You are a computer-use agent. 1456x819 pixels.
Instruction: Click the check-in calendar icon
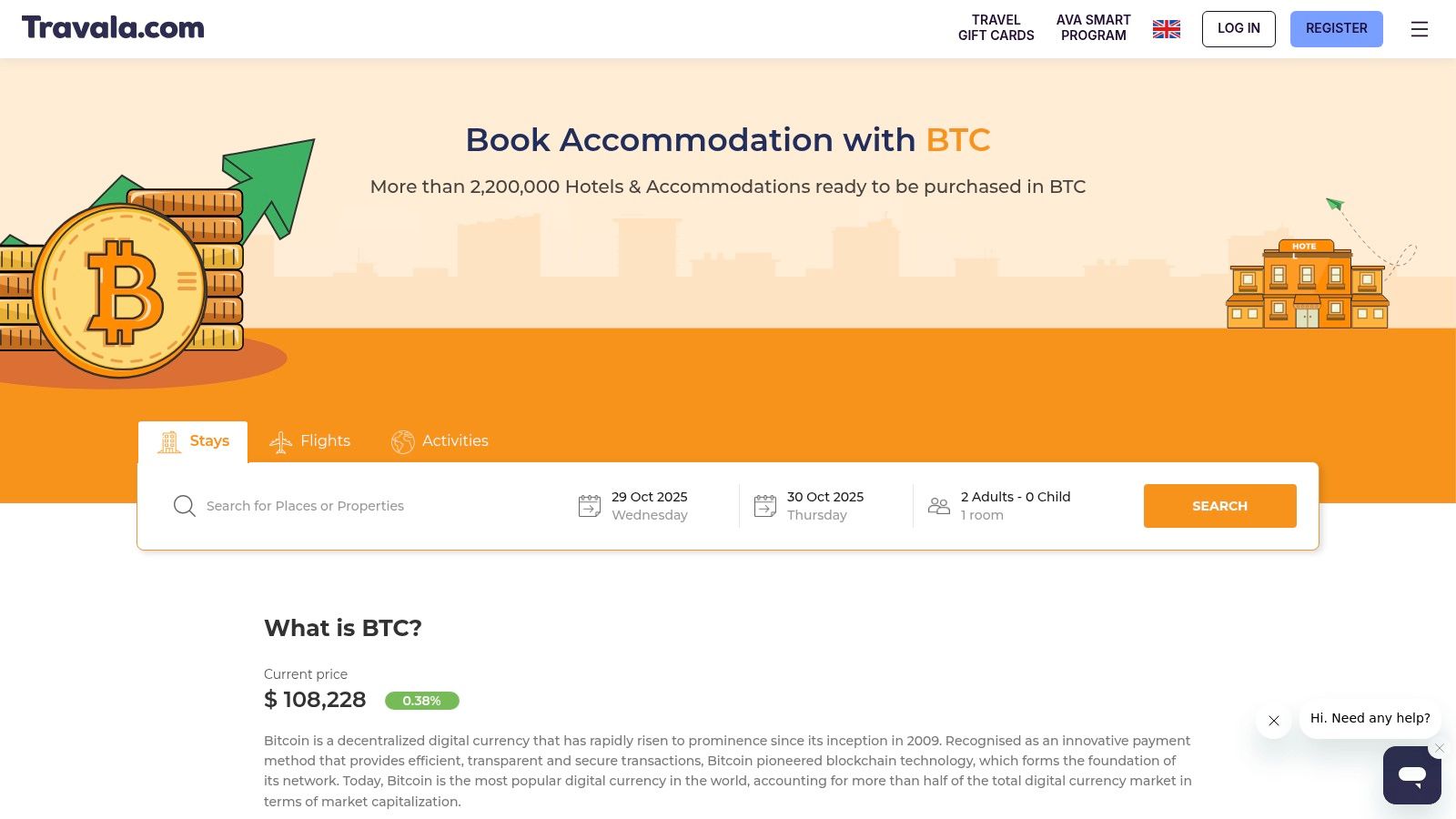590,506
